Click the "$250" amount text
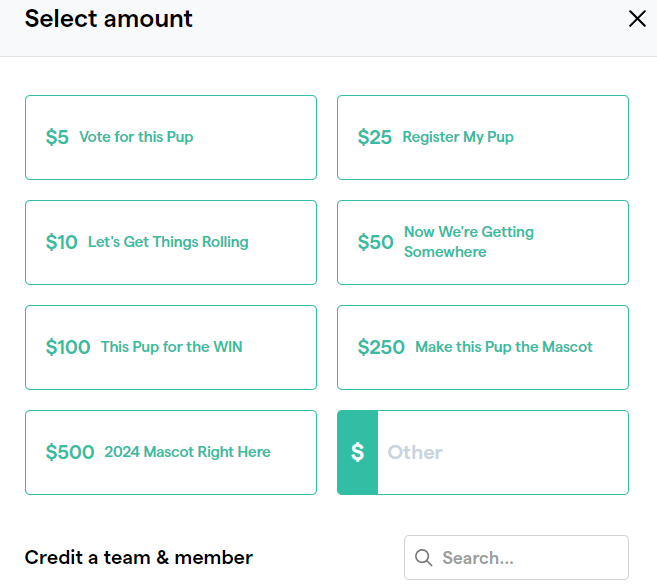657x587 pixels. point(381,347)
